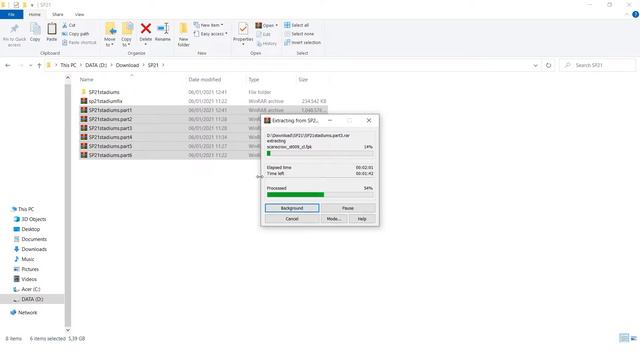
Task: Click the red Delete icon
Action: point(146,29)
